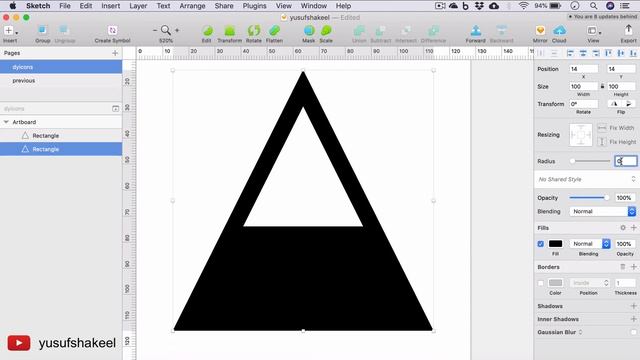Click the Mask tool icon

click(309, 30)
